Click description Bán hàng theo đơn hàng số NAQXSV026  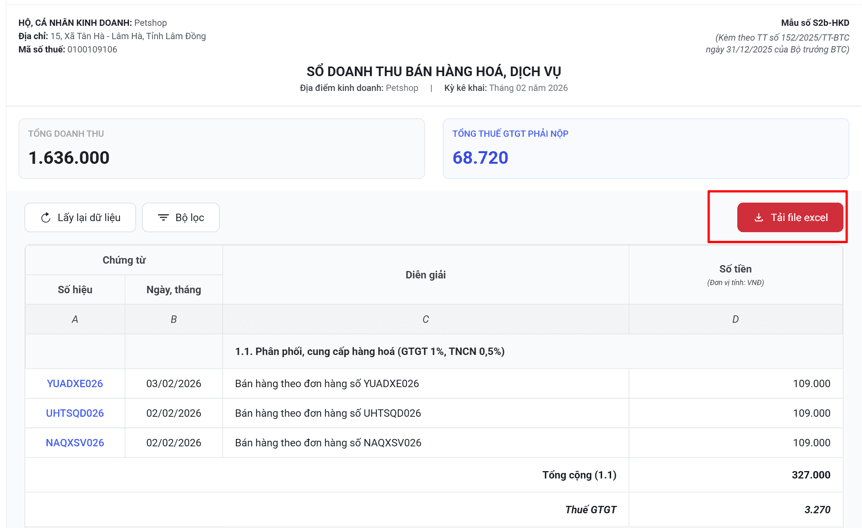point(328,443)
